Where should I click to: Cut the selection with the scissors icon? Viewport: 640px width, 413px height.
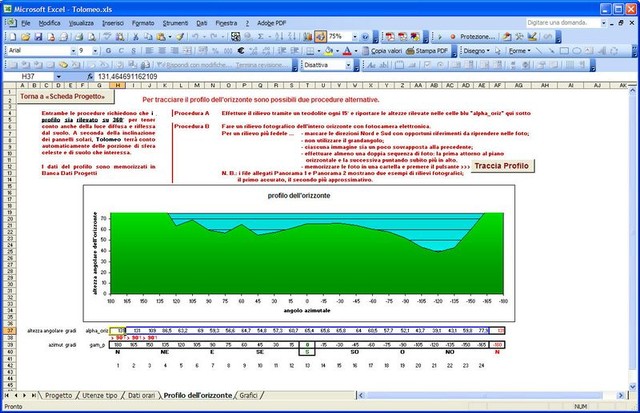point(136,37)
